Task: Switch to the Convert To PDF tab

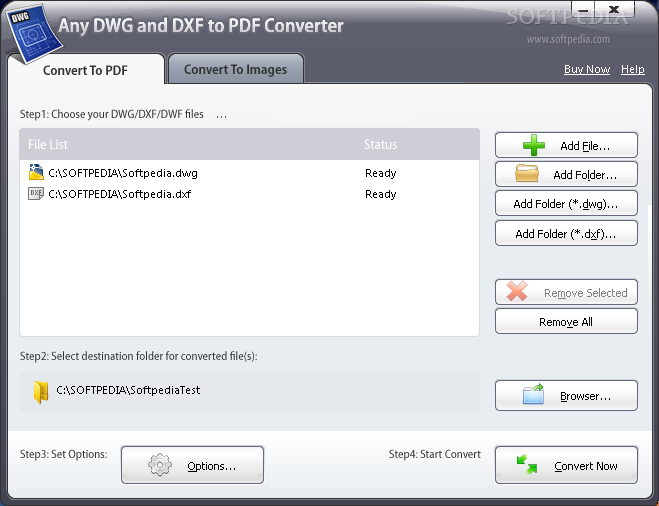Action: tap(85, 70)
